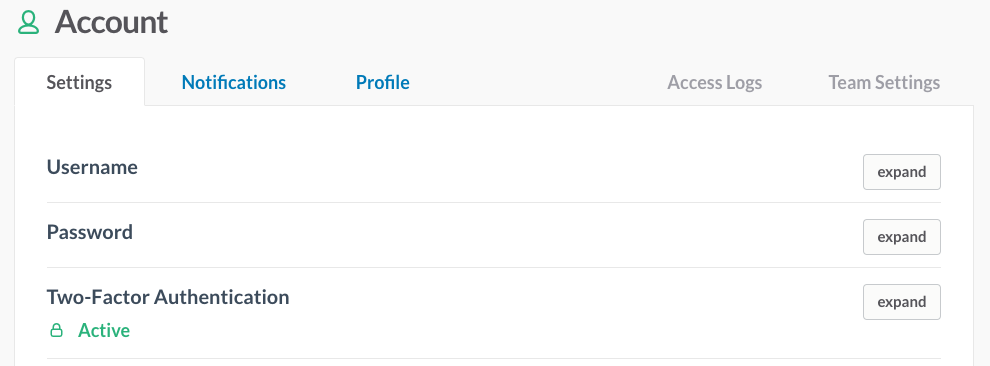Click the green user icon beside Account
The image size is (990, 366).
[x=28, y=23]
